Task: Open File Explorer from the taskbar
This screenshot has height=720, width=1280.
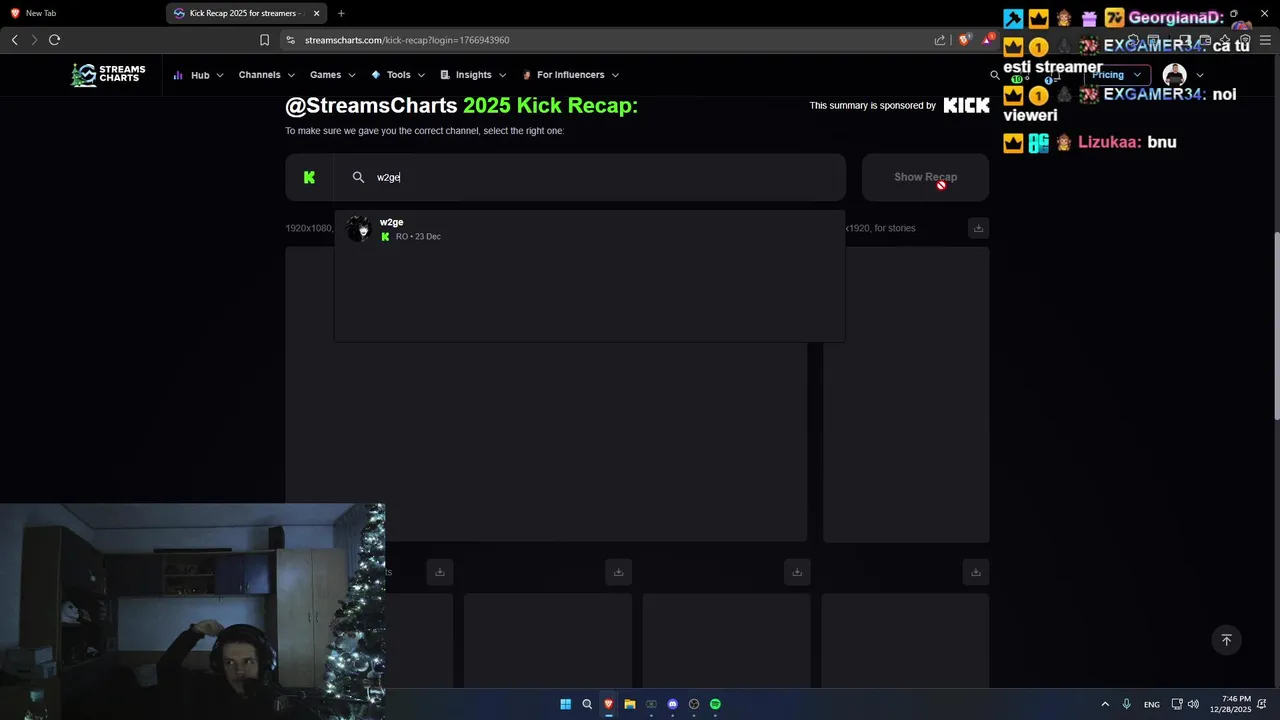Action: point(630,704)
